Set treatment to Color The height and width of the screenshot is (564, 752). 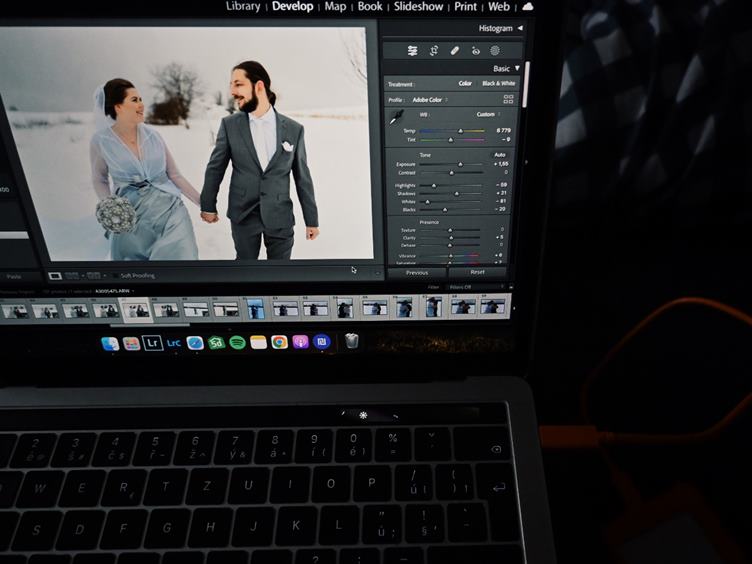[x=465, y=83]
